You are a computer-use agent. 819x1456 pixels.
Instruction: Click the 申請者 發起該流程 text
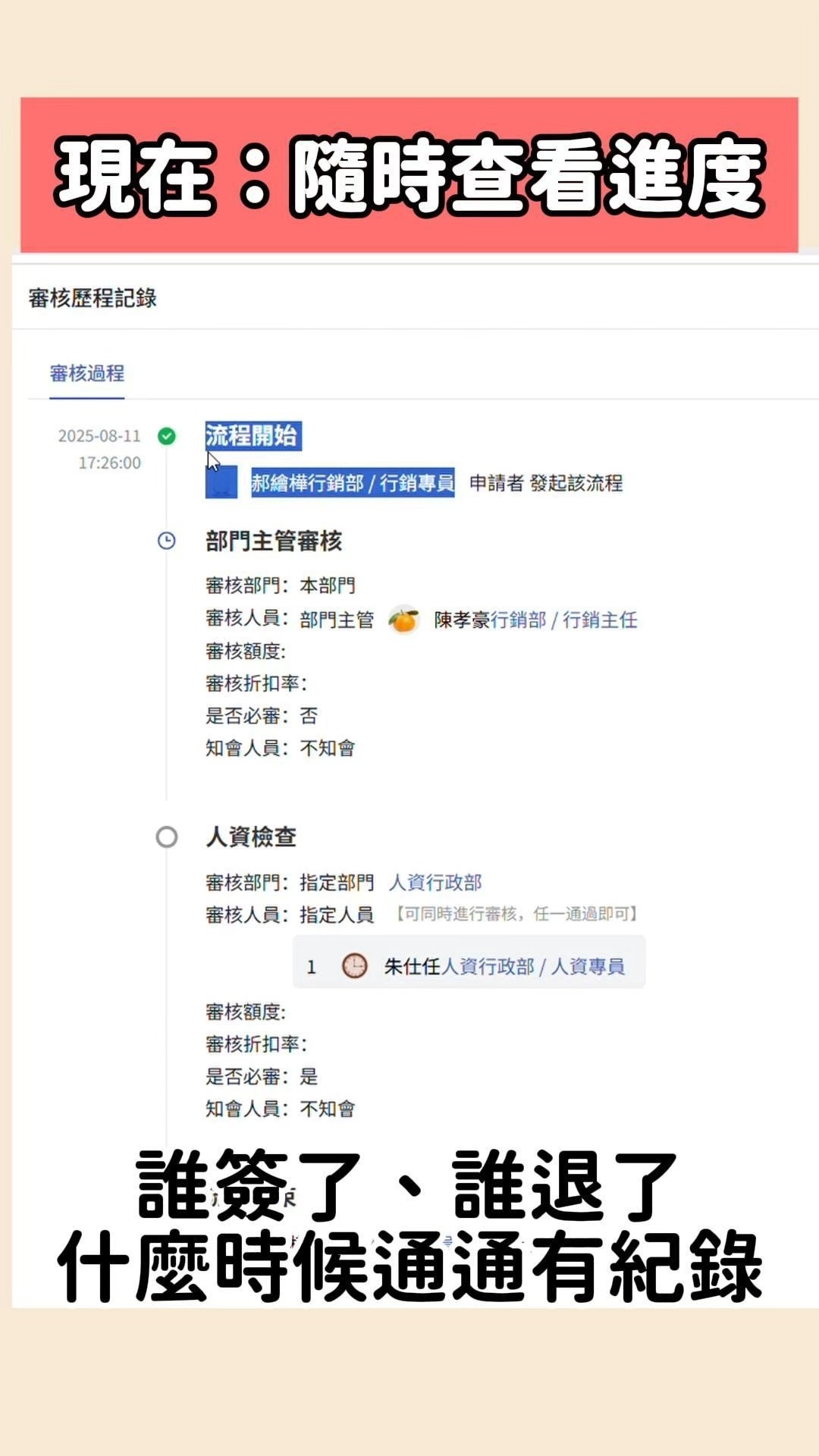click(x=546, y=483)
